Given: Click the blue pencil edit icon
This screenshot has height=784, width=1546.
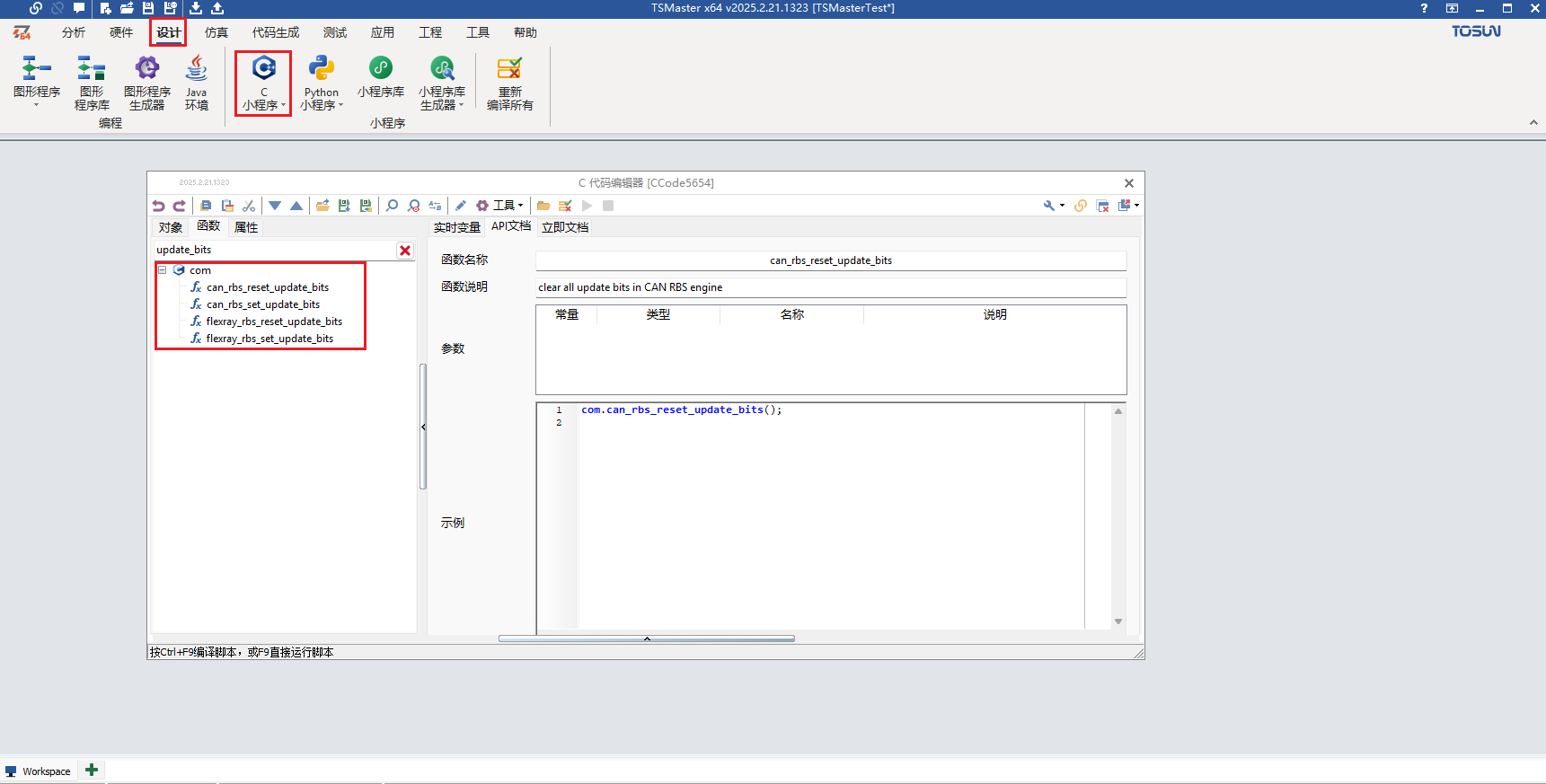Looking at the screenshot, I should pyautogui.click(x=461, y=206).
